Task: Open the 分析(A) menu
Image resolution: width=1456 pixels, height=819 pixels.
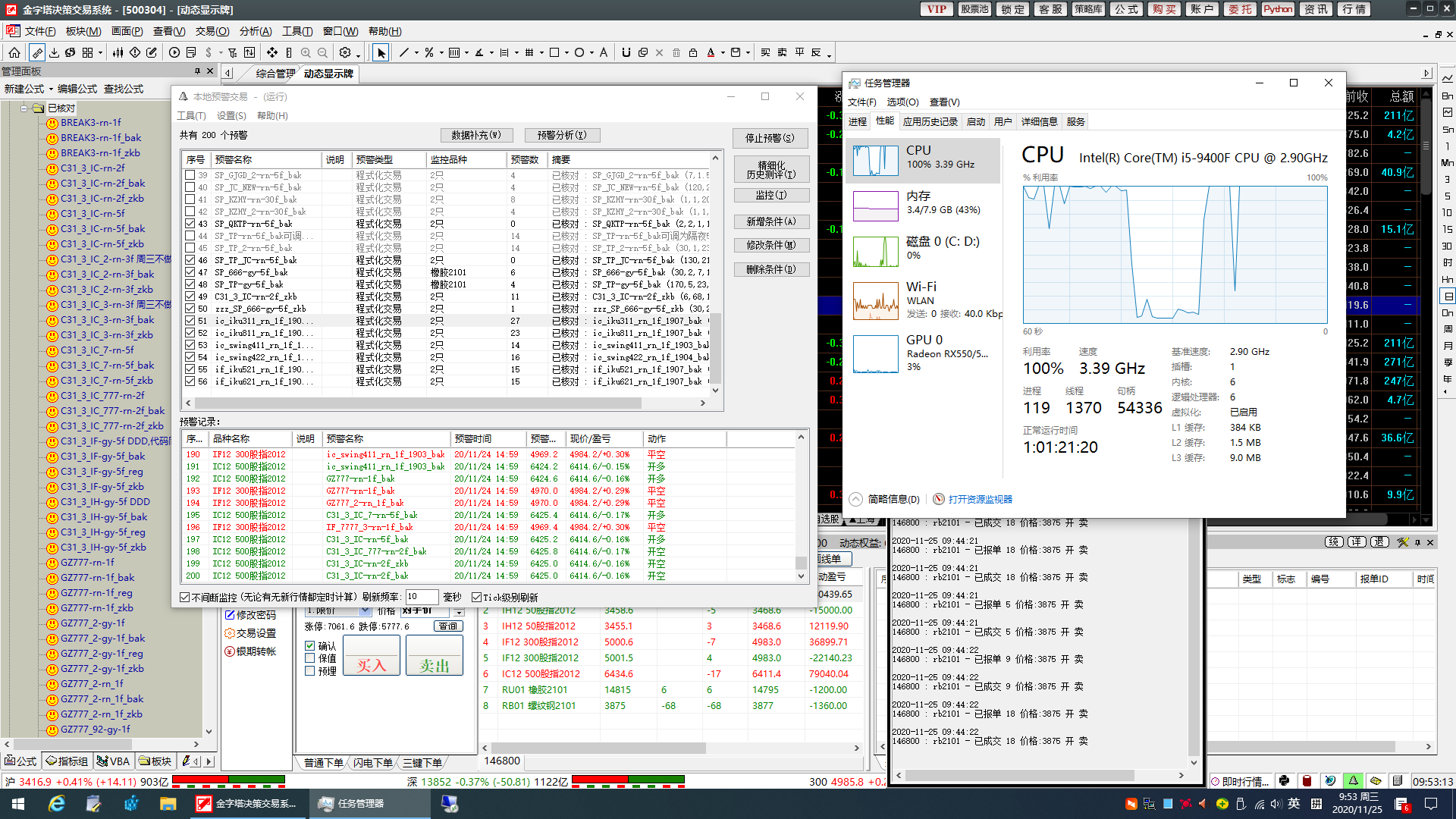Action: coord(255,31)
